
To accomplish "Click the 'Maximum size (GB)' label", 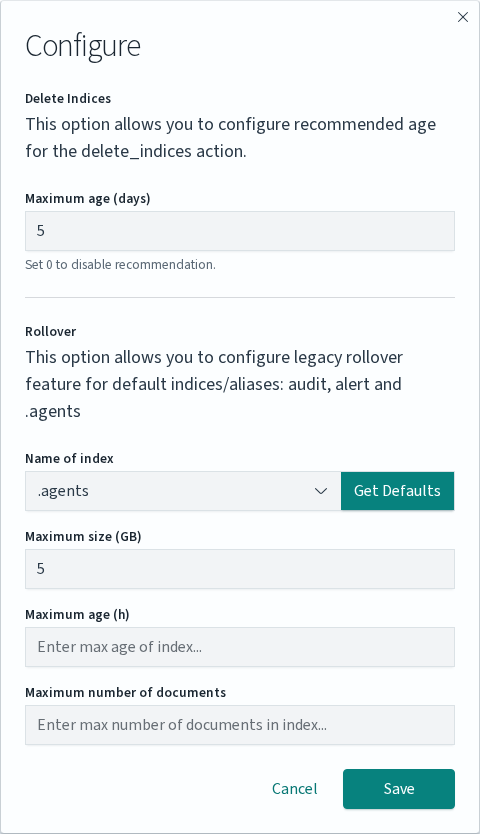I will pyautogui.click(x=83, y=537).
